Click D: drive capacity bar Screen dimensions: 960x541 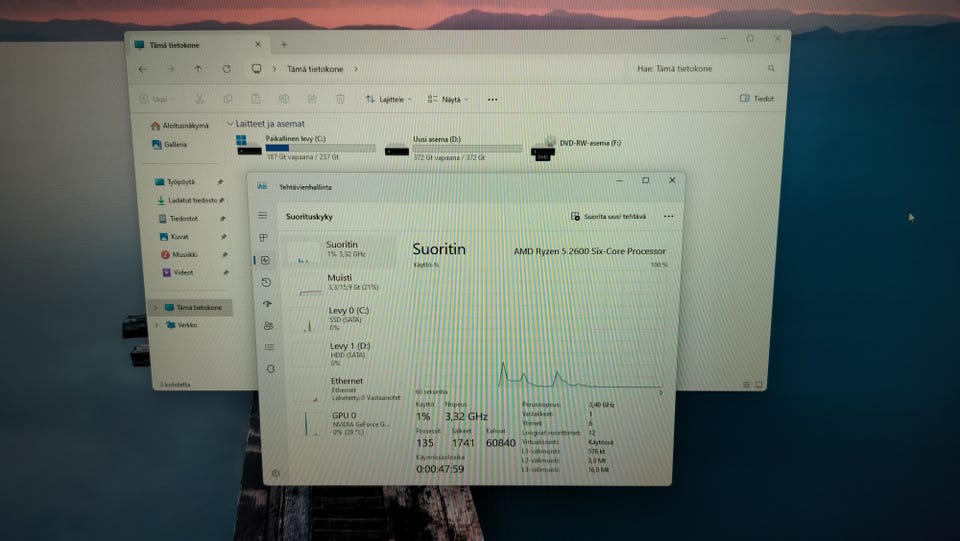pyautogui.click(x=468, y=148)
